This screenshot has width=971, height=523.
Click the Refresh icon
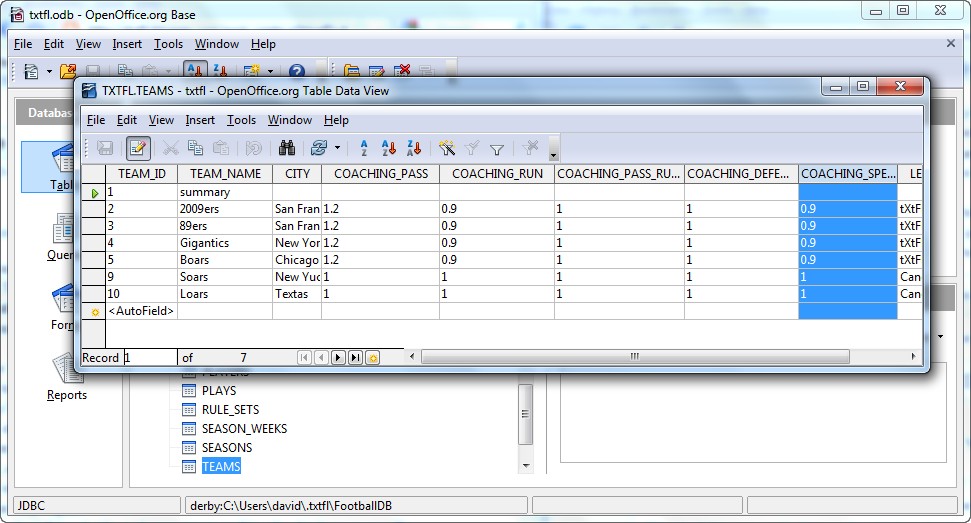tap(319, 148)
